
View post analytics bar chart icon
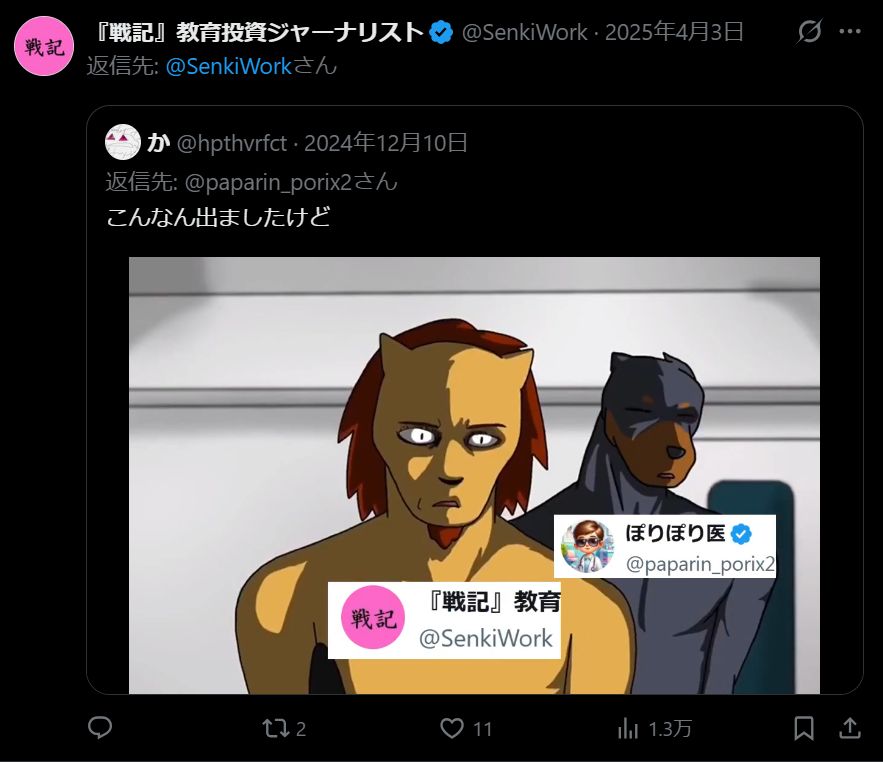point(627,729)
